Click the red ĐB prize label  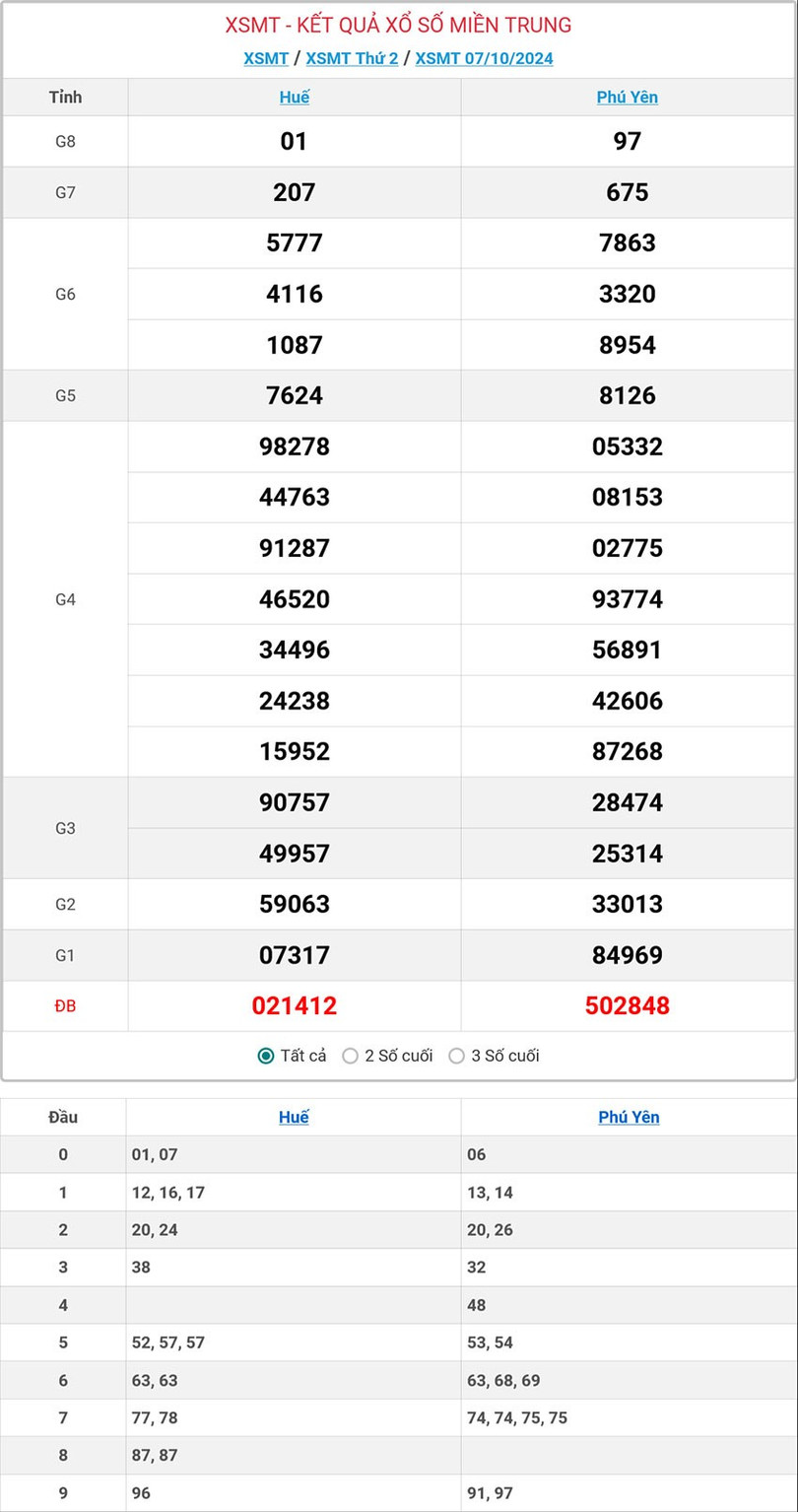pyautogui.click(x=65, y=1005)
